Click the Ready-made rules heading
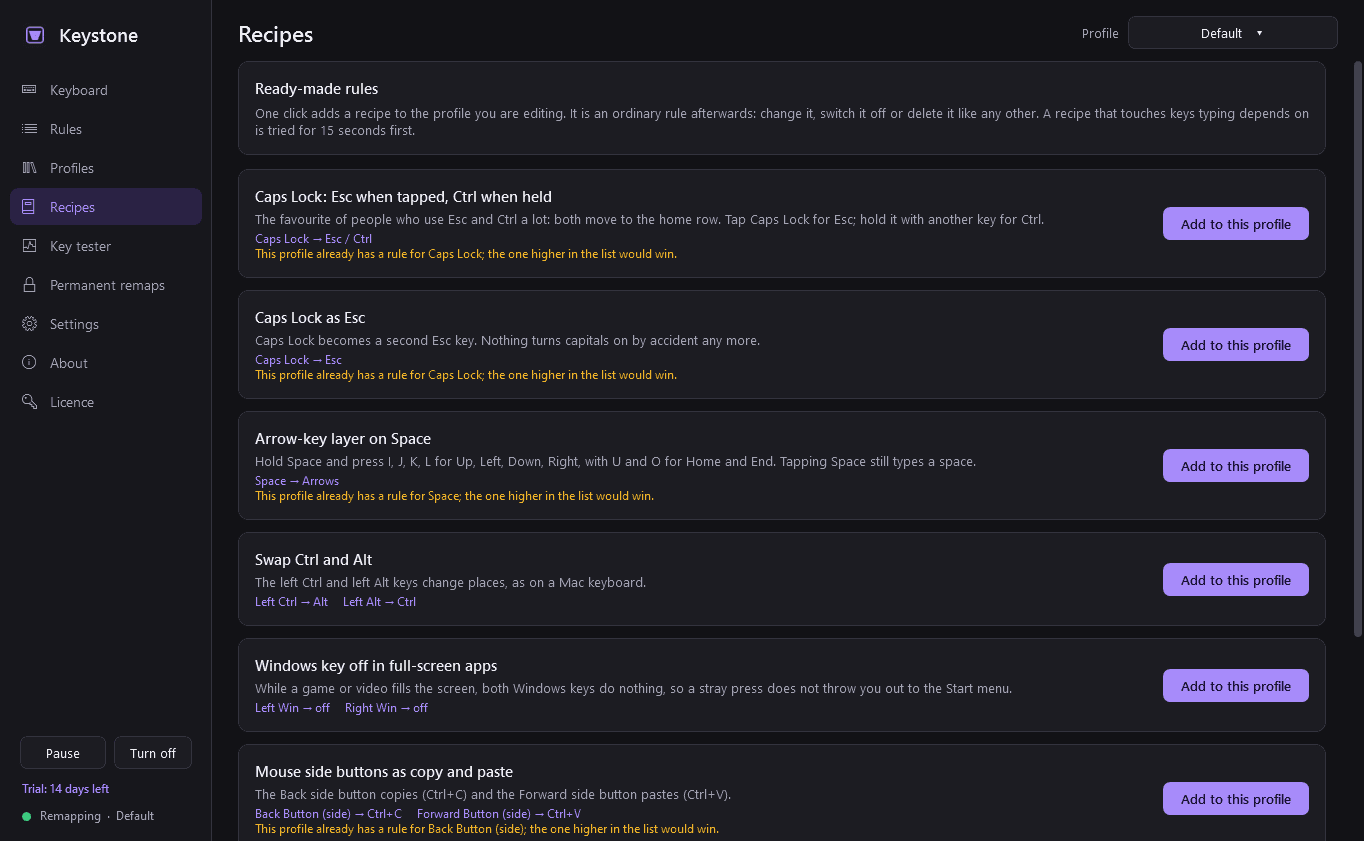 coord(317,89)
